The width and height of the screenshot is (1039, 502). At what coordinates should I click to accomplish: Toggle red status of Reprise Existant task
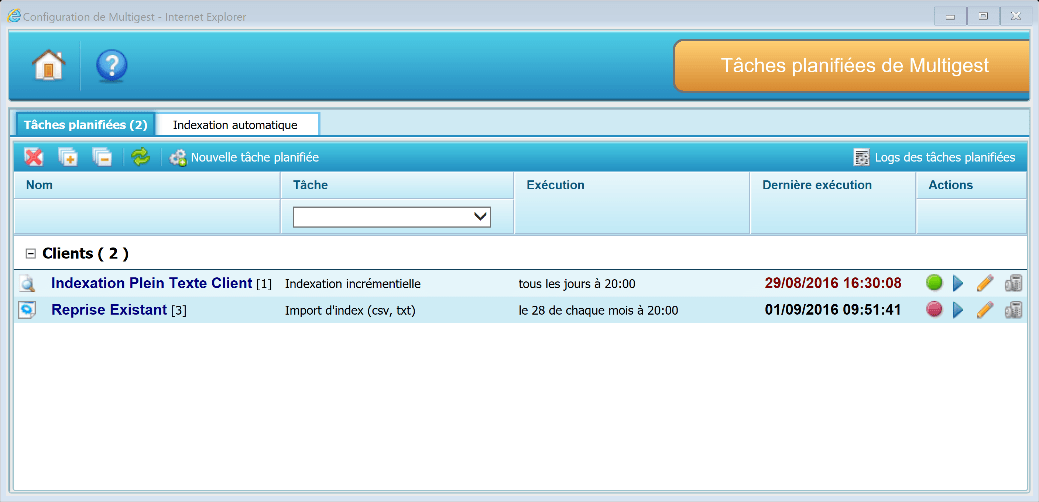[x=935, y=310]
